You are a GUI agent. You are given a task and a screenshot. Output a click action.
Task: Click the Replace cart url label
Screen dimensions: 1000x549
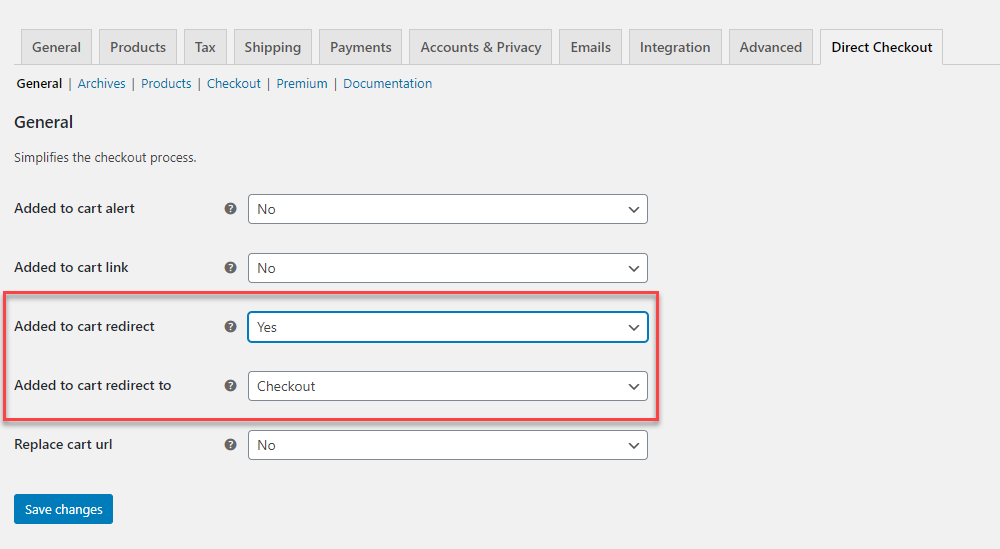(63, 444)
